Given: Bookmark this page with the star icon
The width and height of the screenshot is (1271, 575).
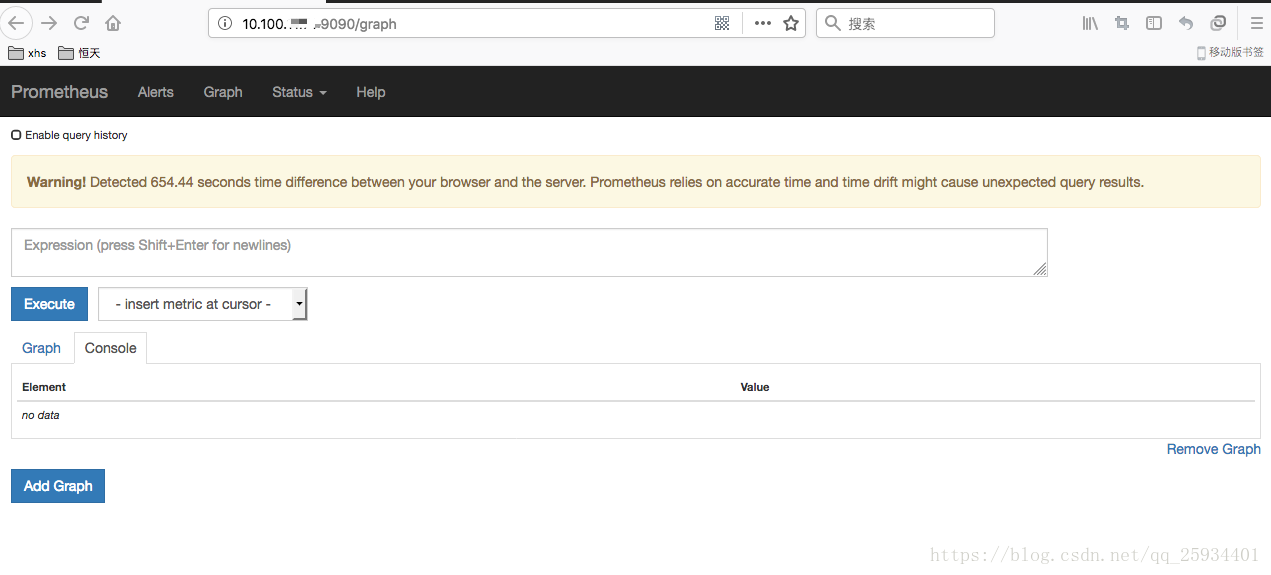Looking at the screenshot, I should [x=791, y=23].
